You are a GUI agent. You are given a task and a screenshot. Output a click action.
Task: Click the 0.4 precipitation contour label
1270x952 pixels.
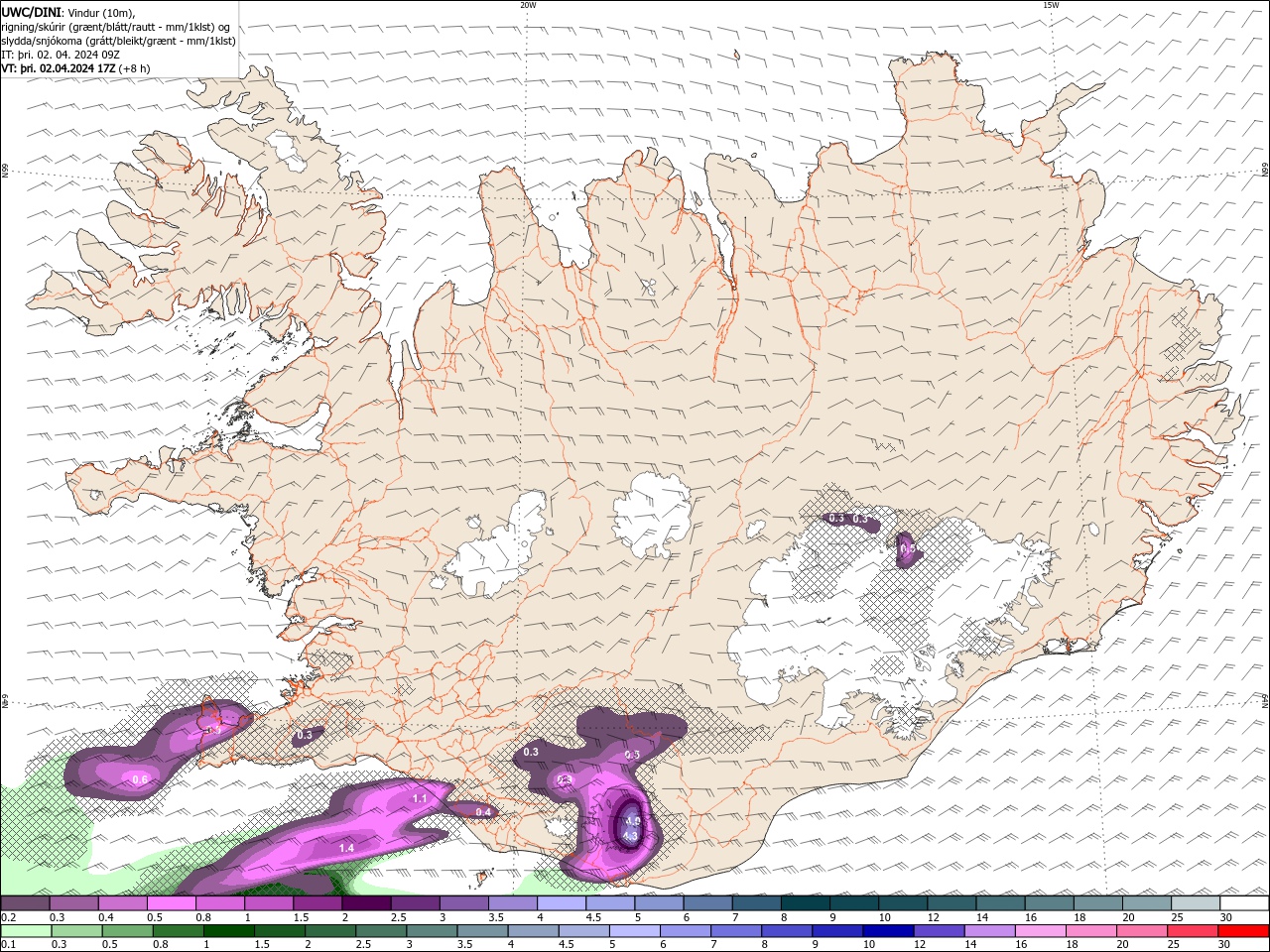pos(483,812)
